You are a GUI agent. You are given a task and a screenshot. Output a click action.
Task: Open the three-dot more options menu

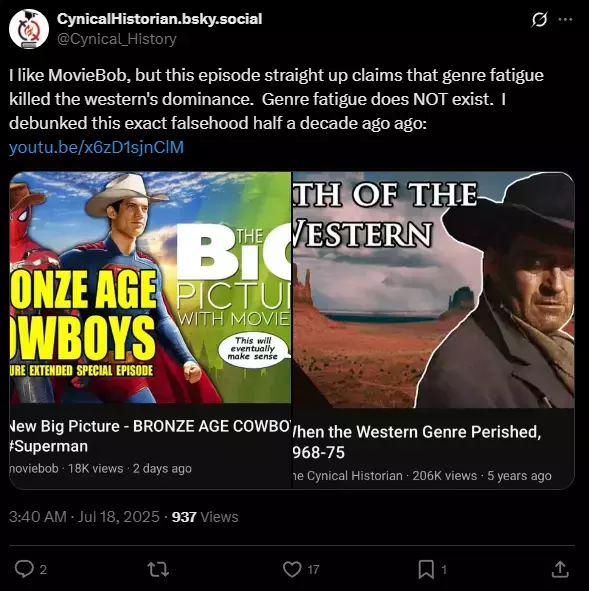click(x=565, y=20)
